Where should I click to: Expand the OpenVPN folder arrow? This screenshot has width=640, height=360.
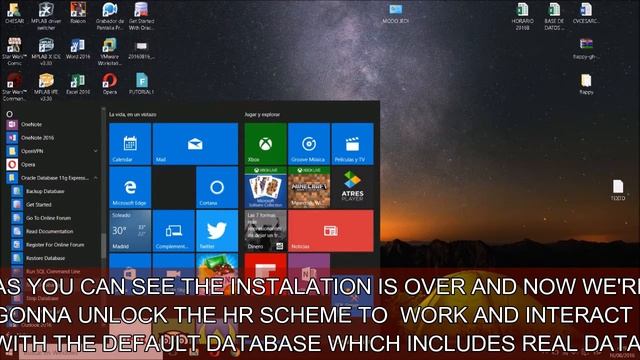click(96, 151)
